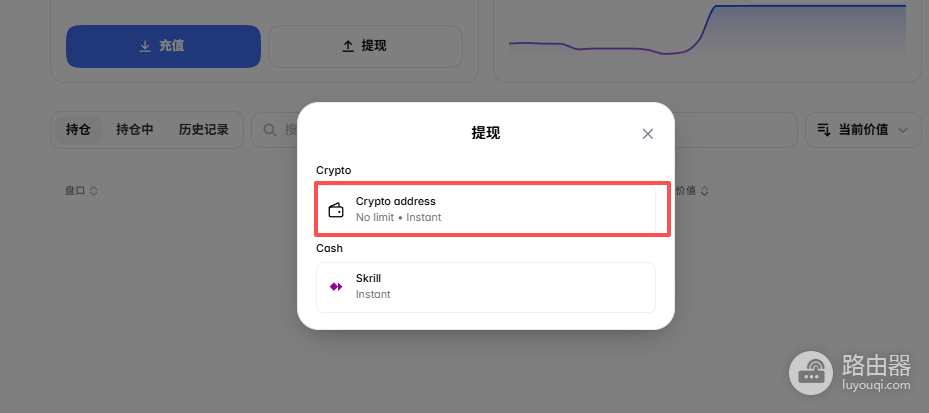The image size is (929, 413).
Task: Select Crypto address withdrawal option
Action: [486, 209]
